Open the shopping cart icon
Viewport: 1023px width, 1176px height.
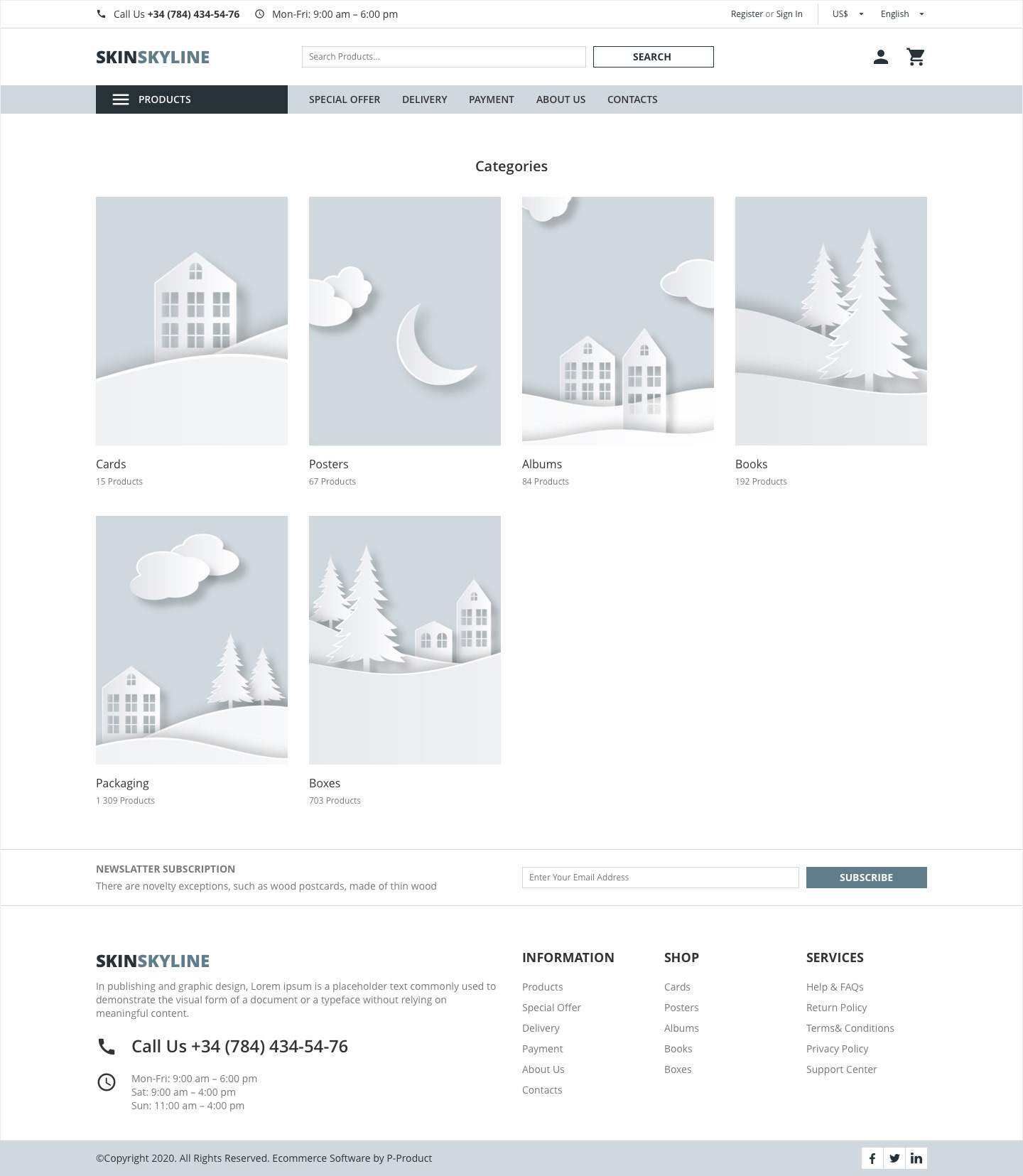[x=916, y=57]
